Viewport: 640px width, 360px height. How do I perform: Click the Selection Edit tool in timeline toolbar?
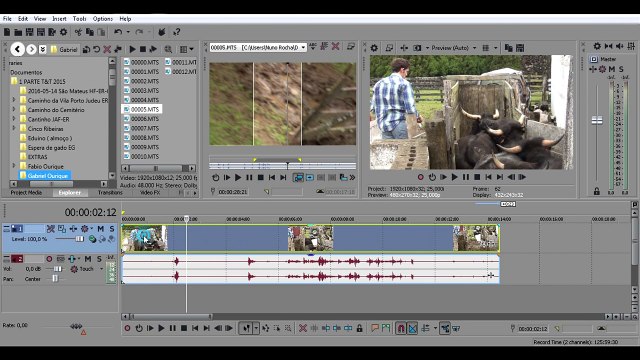point(277,328)
